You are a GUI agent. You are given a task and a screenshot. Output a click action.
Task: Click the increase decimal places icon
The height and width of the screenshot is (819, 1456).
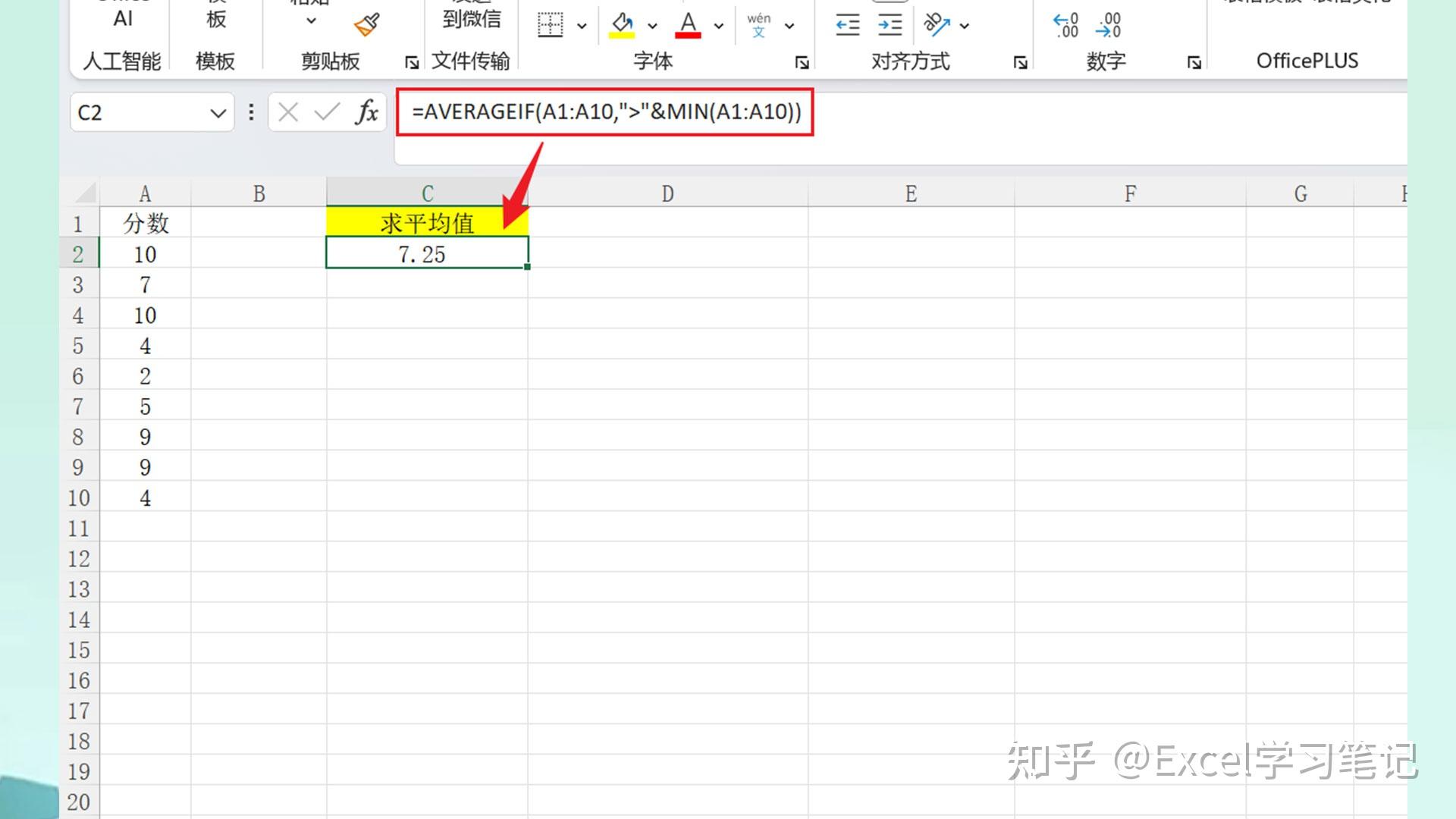point(1065,25)
